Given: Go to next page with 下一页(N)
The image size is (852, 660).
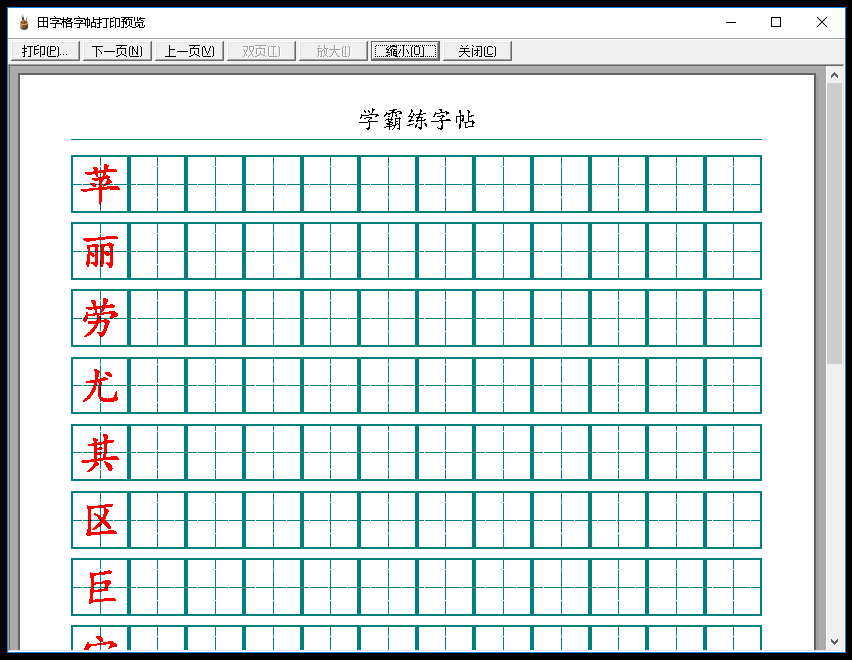Looking at the screenshot, I should 117,51.
